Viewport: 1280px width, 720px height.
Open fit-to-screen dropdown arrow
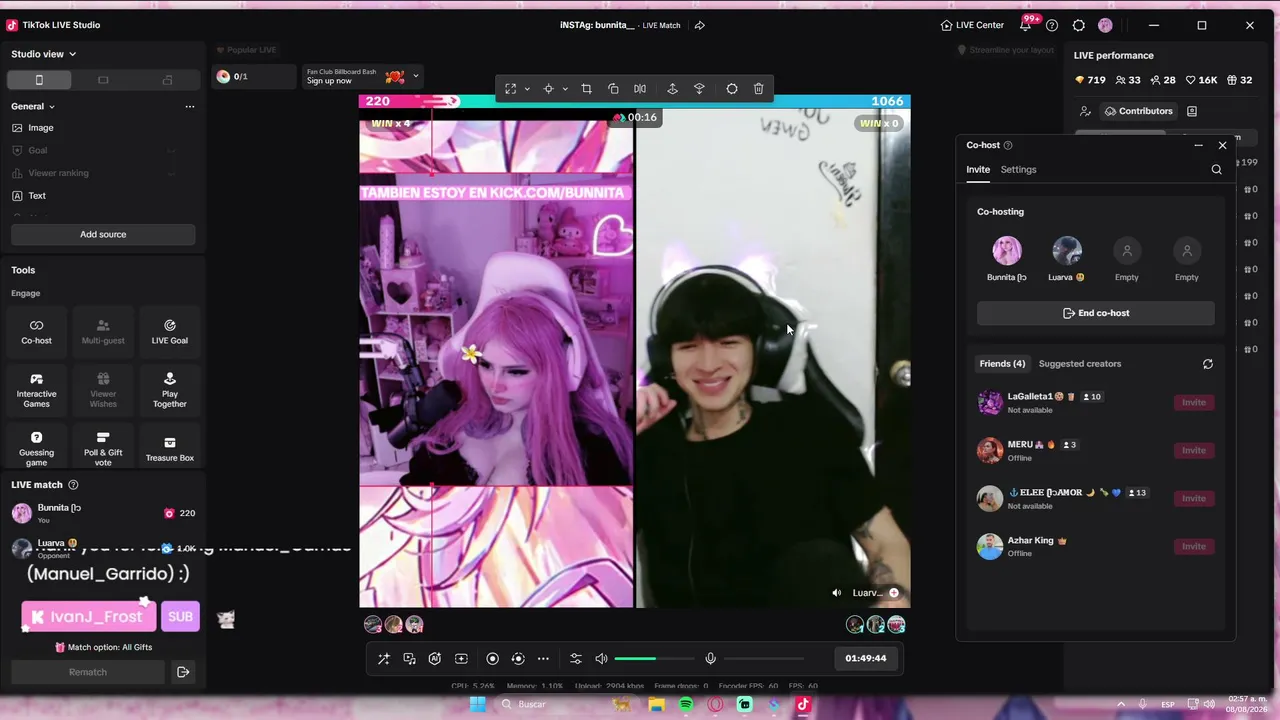click(527, 89)
